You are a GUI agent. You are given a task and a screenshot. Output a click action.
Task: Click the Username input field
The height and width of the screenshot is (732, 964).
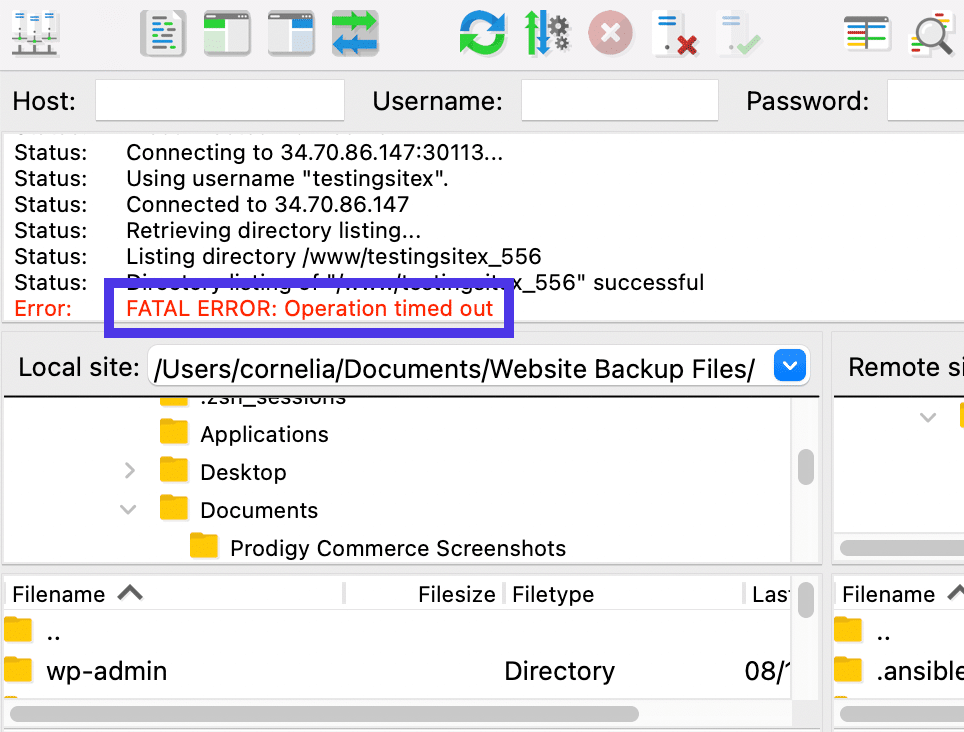coord(620,101)
